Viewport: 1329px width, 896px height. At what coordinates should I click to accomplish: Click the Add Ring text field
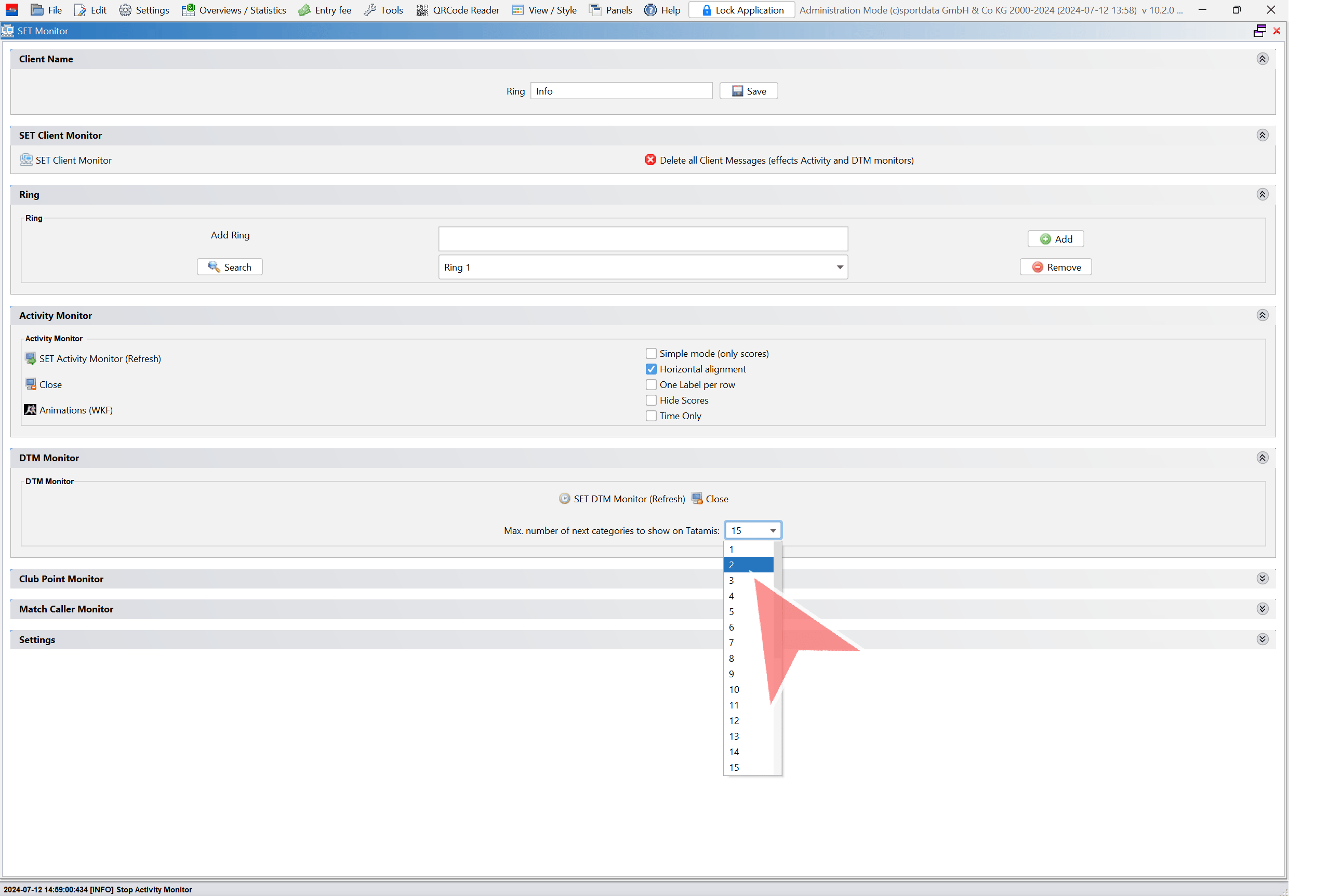[x=643, y=239]
